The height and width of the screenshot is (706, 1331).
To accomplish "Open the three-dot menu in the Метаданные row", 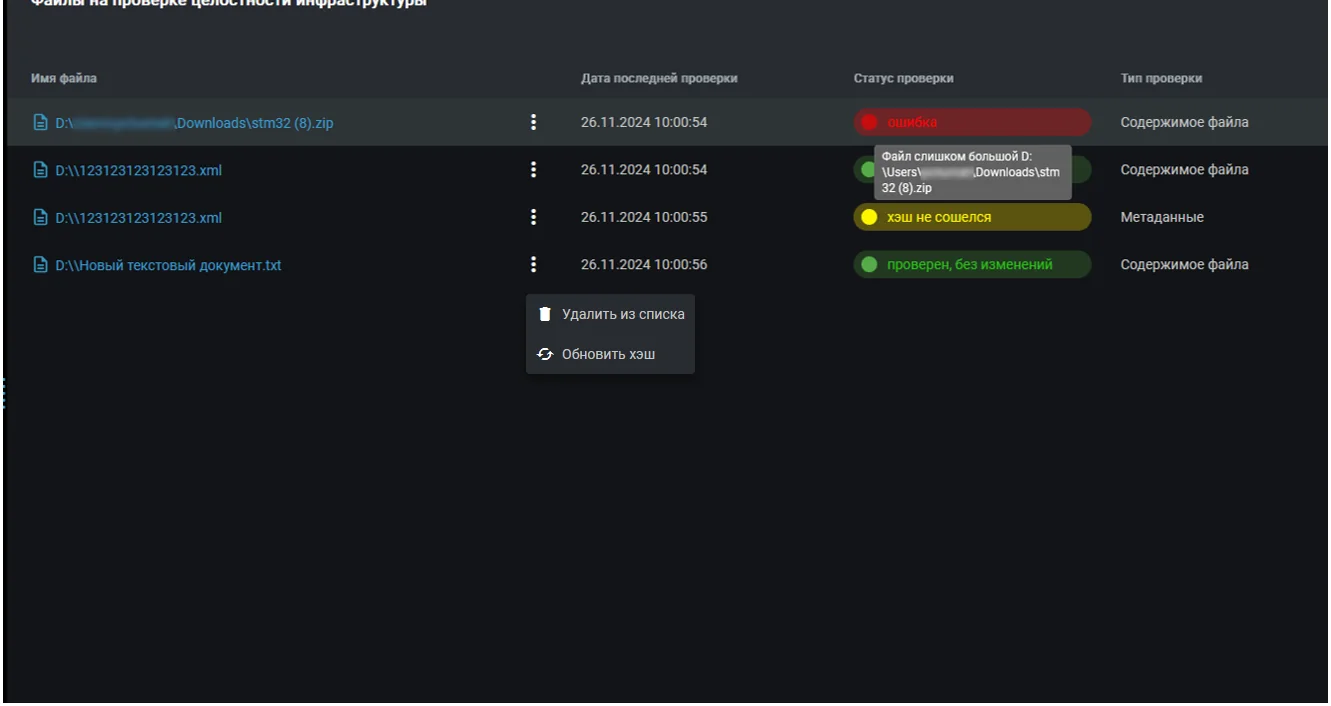I will (x=533, y=217).
